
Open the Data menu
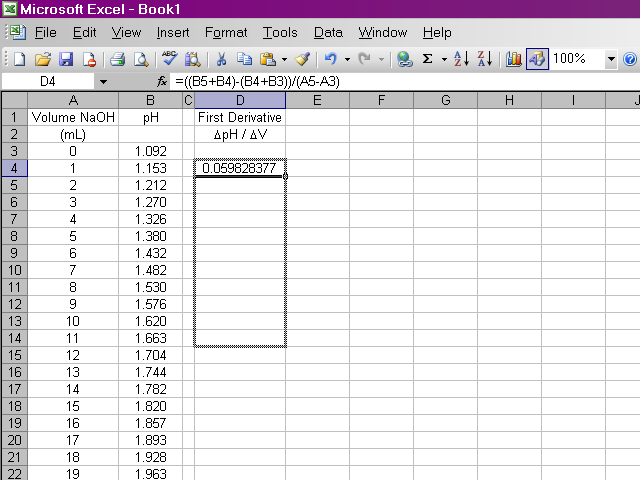tap(328, 33)
